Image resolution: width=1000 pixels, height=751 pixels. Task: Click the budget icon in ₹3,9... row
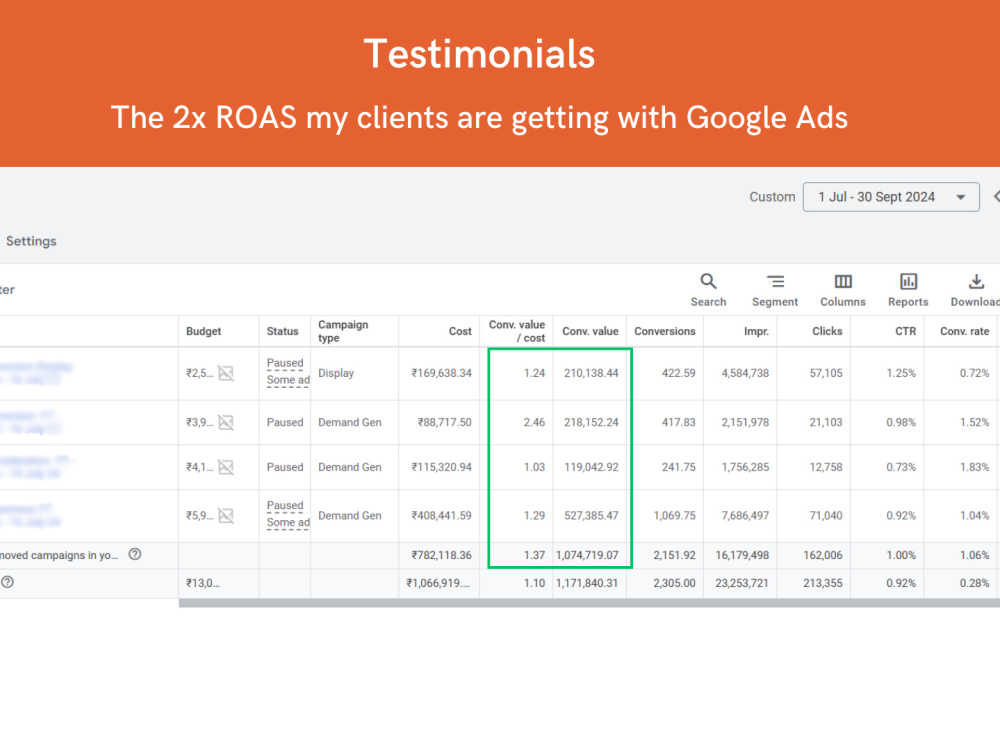pos(226,422)
